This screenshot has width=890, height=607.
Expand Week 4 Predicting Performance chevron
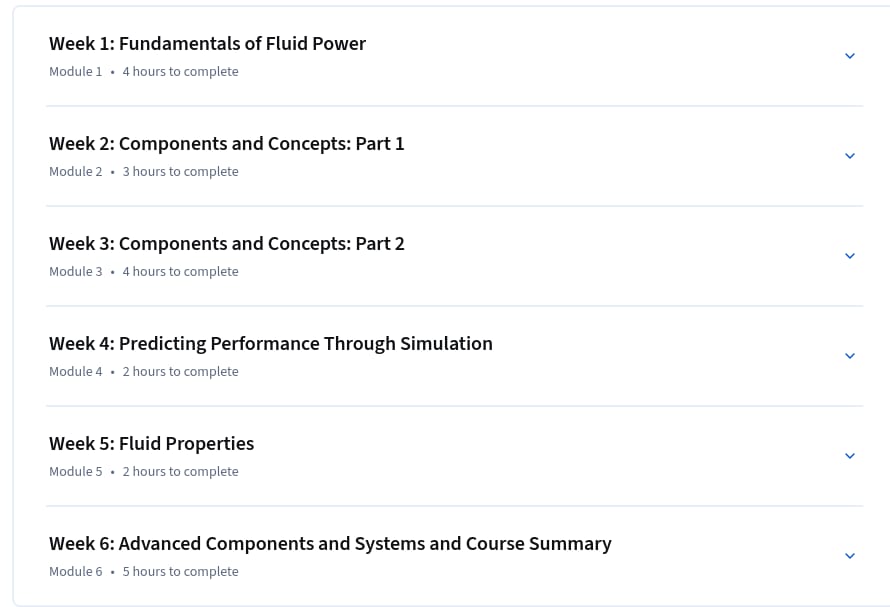(x=850, y=355)
